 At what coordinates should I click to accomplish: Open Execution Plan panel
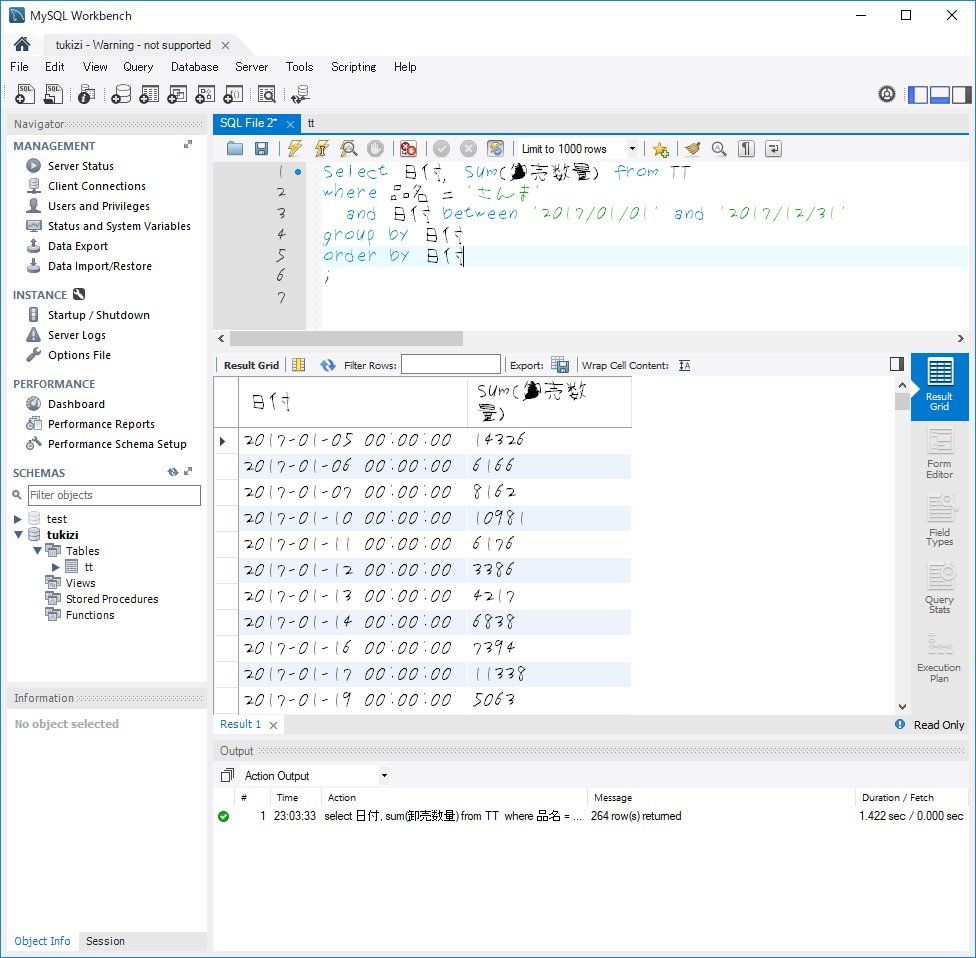tap(939, 658)
